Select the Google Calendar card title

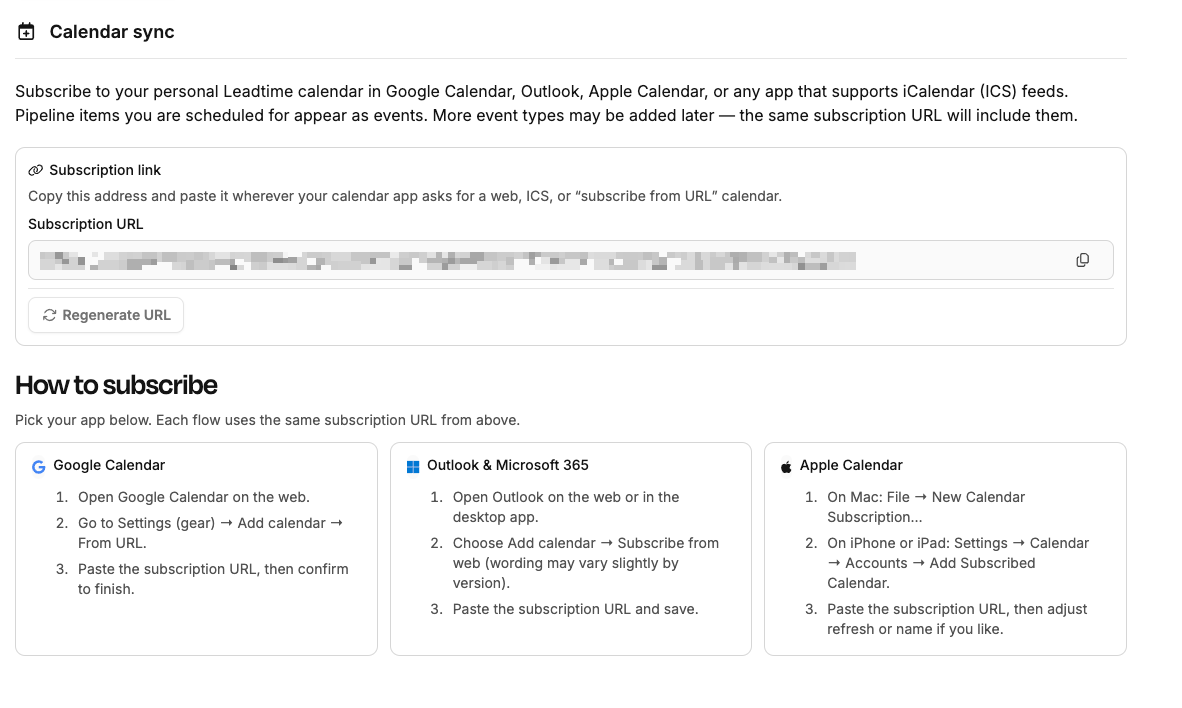click(x=109, y=465)
